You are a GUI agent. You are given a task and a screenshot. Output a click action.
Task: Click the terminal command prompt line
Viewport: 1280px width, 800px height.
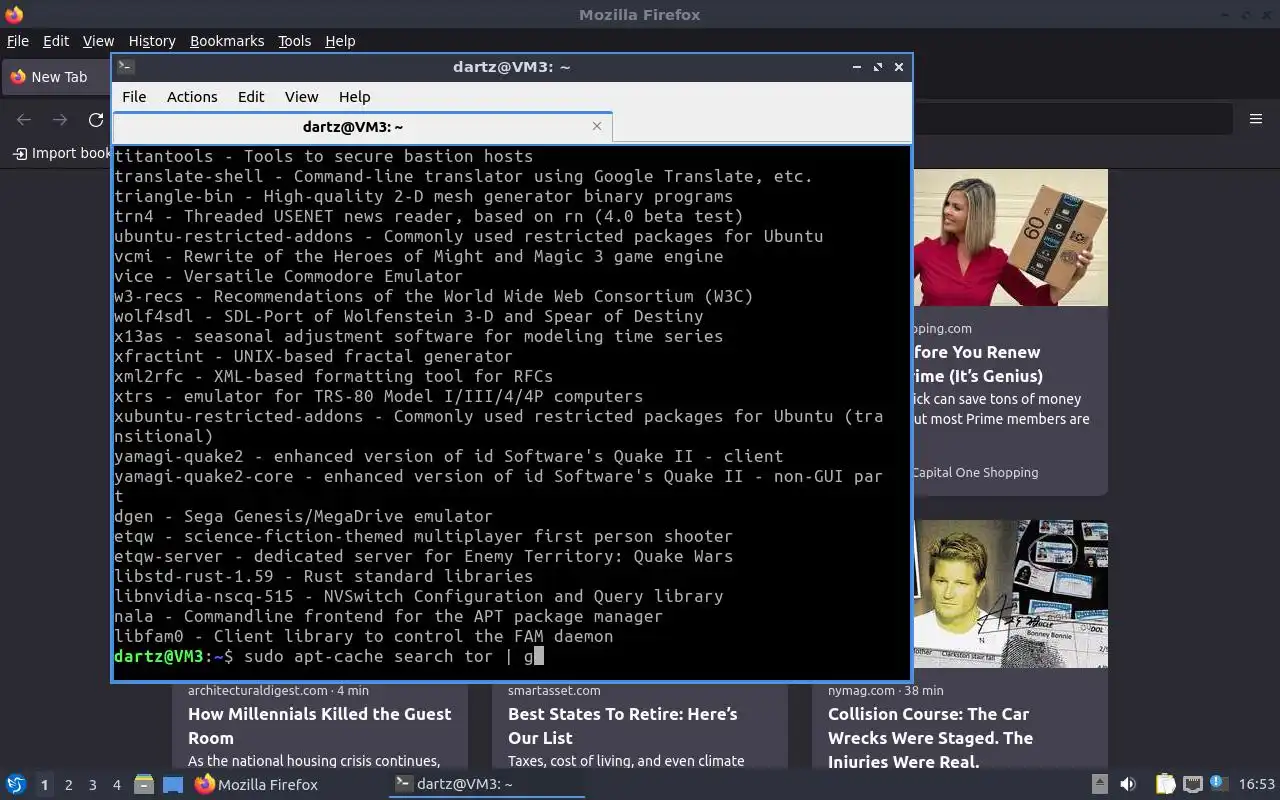(x=328, y=657)
